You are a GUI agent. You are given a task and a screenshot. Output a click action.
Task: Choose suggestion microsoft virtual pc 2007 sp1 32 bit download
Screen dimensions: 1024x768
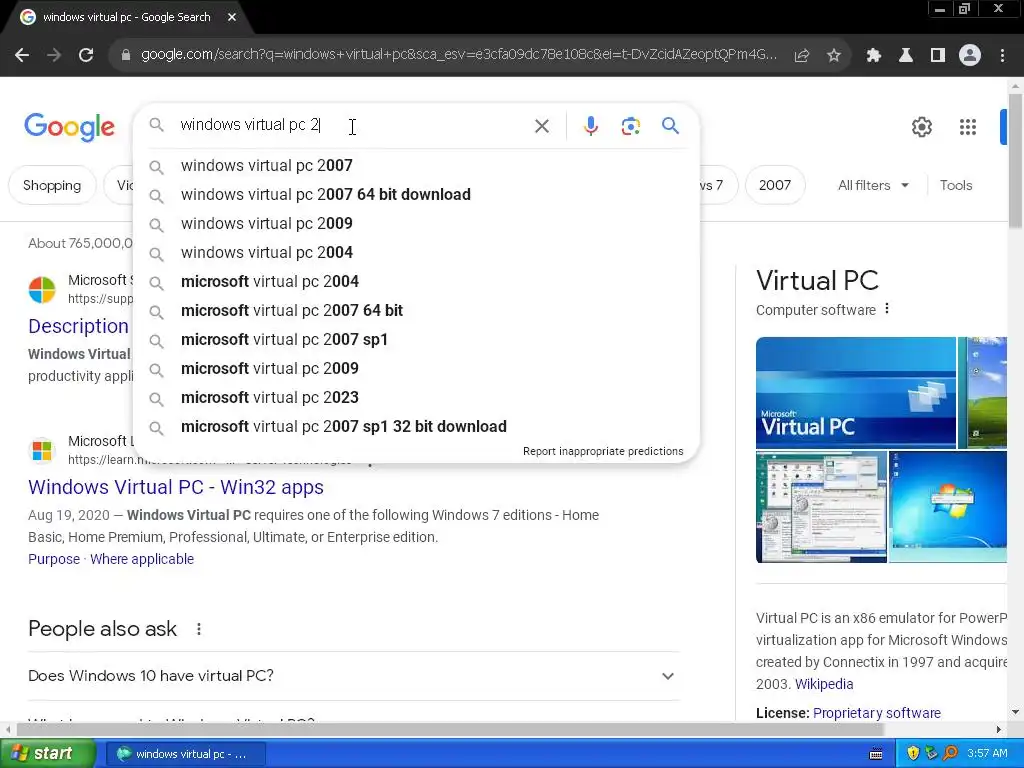click(x=416, y=426)
